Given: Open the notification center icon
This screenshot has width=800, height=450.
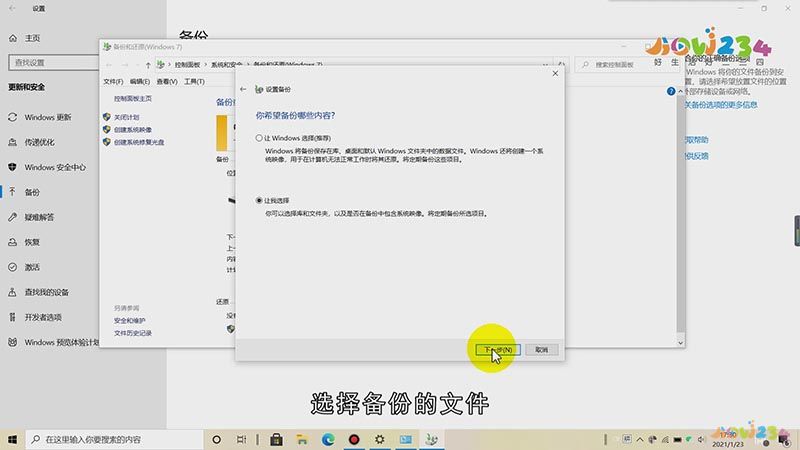Looking at the screenshot, I should pyautogui.click(x=784, y=439).
